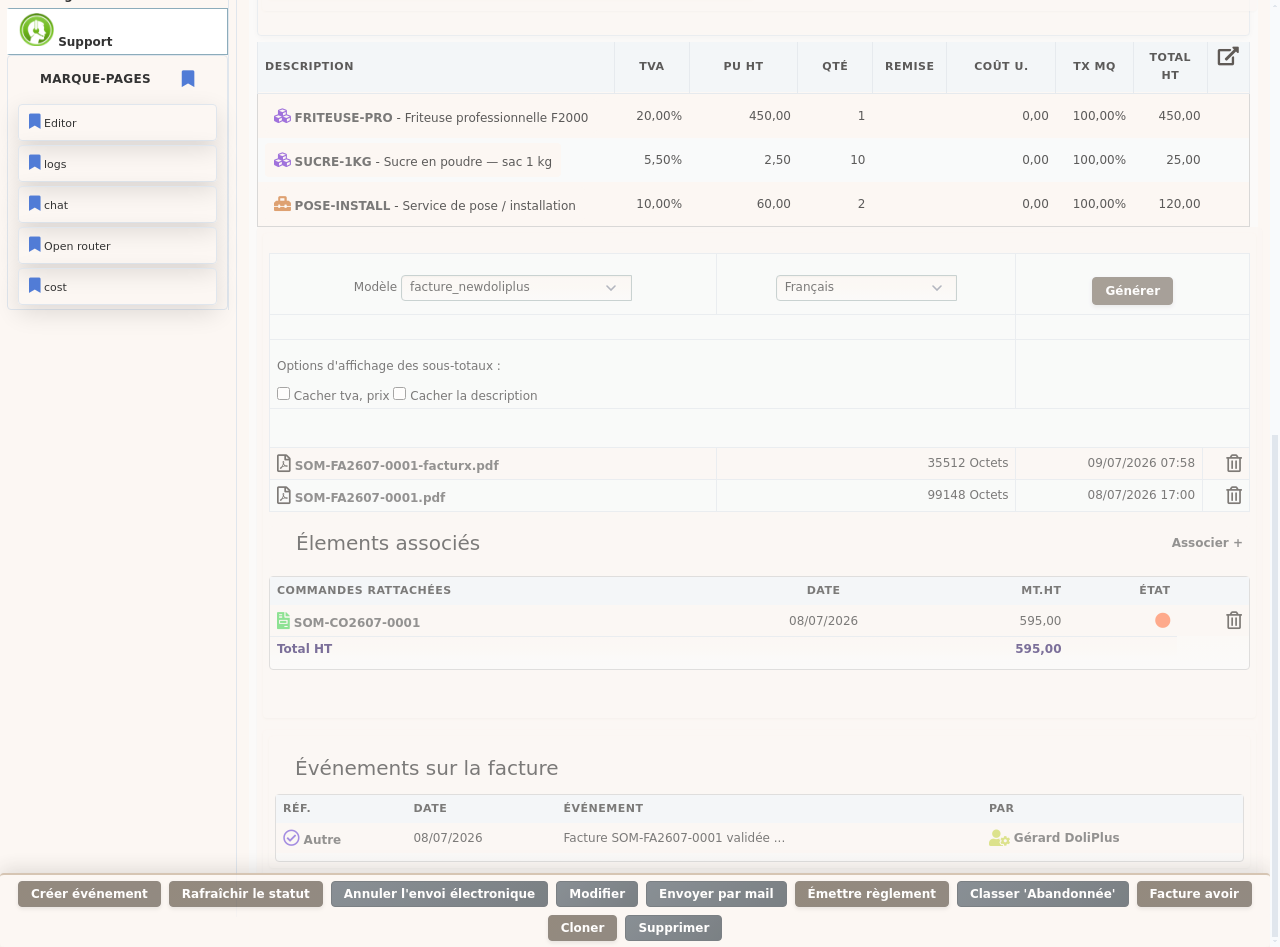Viewport: 1280px width, 947px height.
Task: Open the chat bookmark
Action: tap(117, 205)
